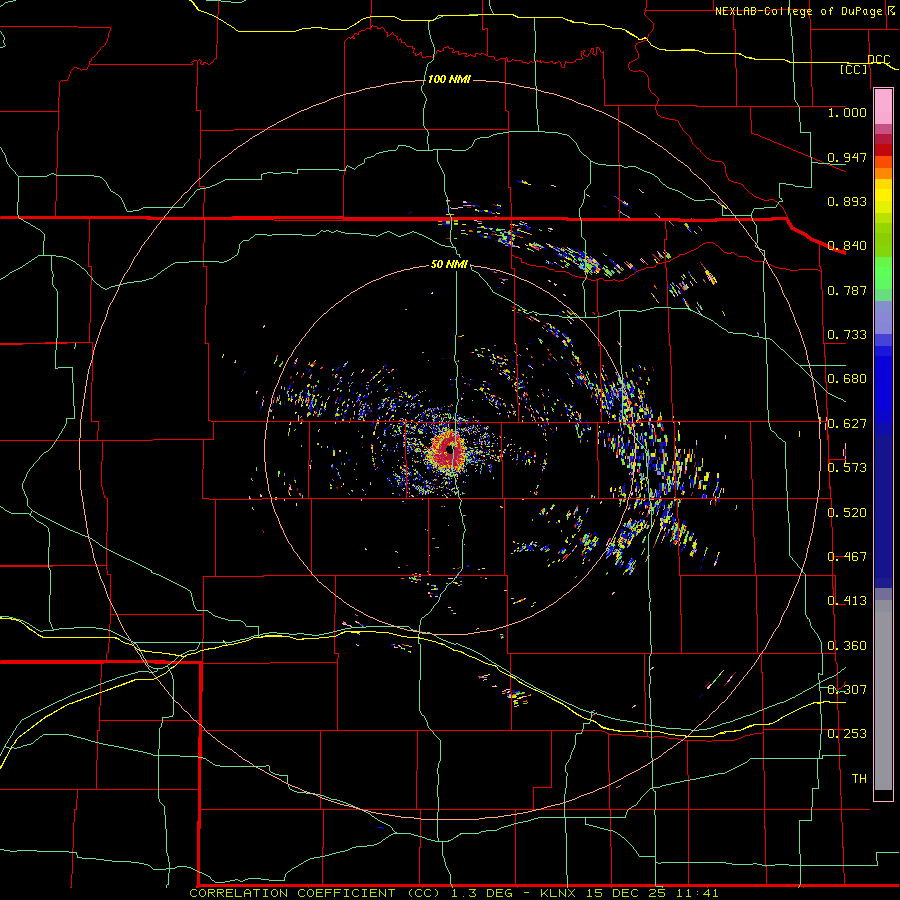
Task: Click the 0.307 color scale value
Action: tap(847, 690)
